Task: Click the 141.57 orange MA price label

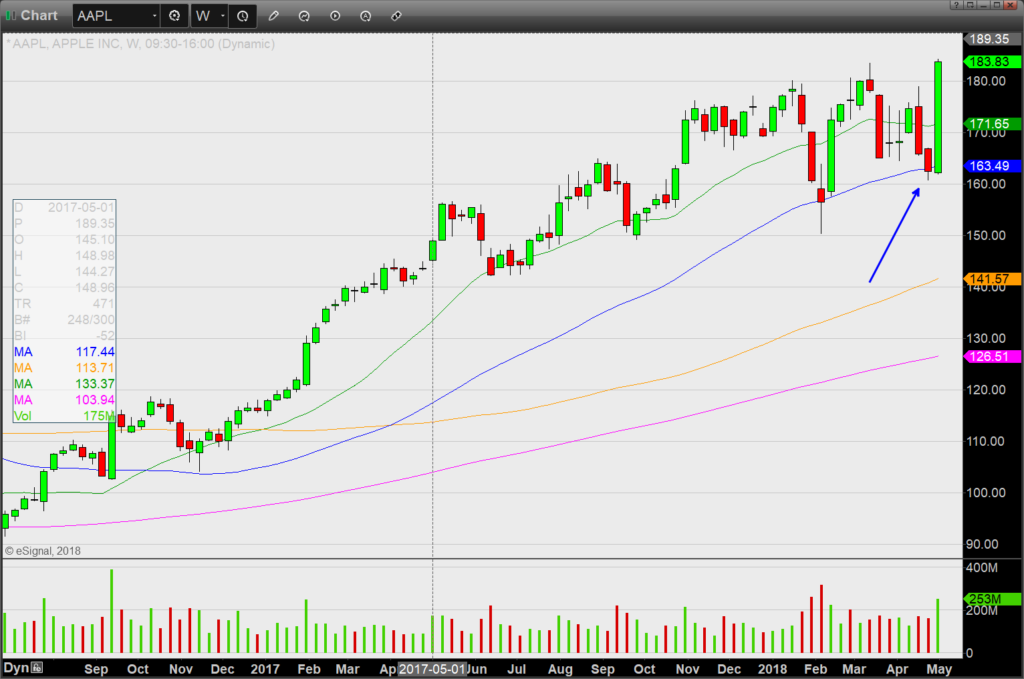Action: tap(992, 279)
